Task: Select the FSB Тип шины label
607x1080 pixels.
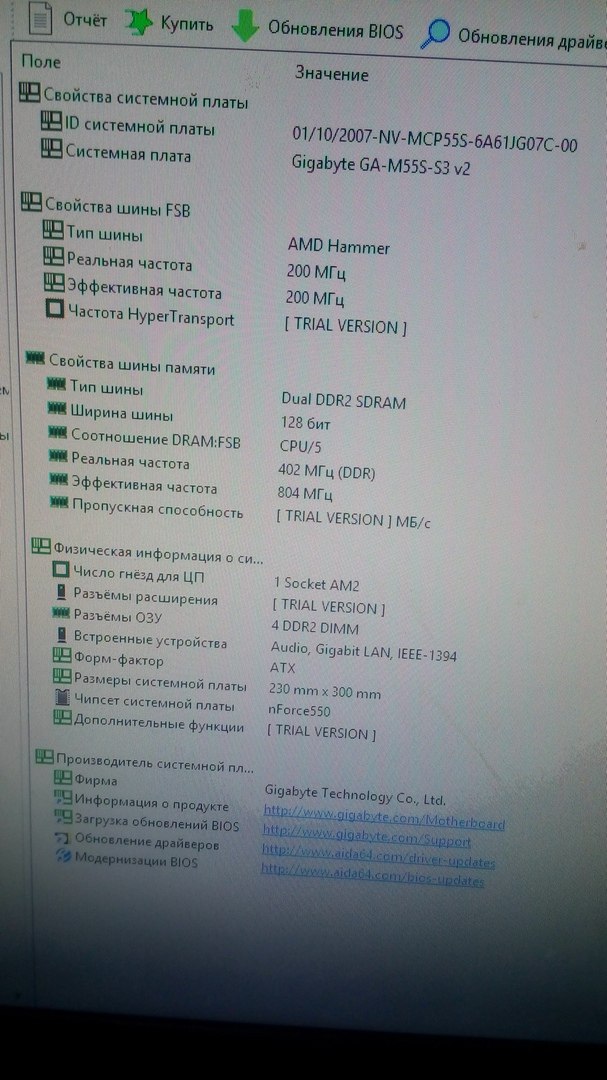Action: [x=105, y=234]
